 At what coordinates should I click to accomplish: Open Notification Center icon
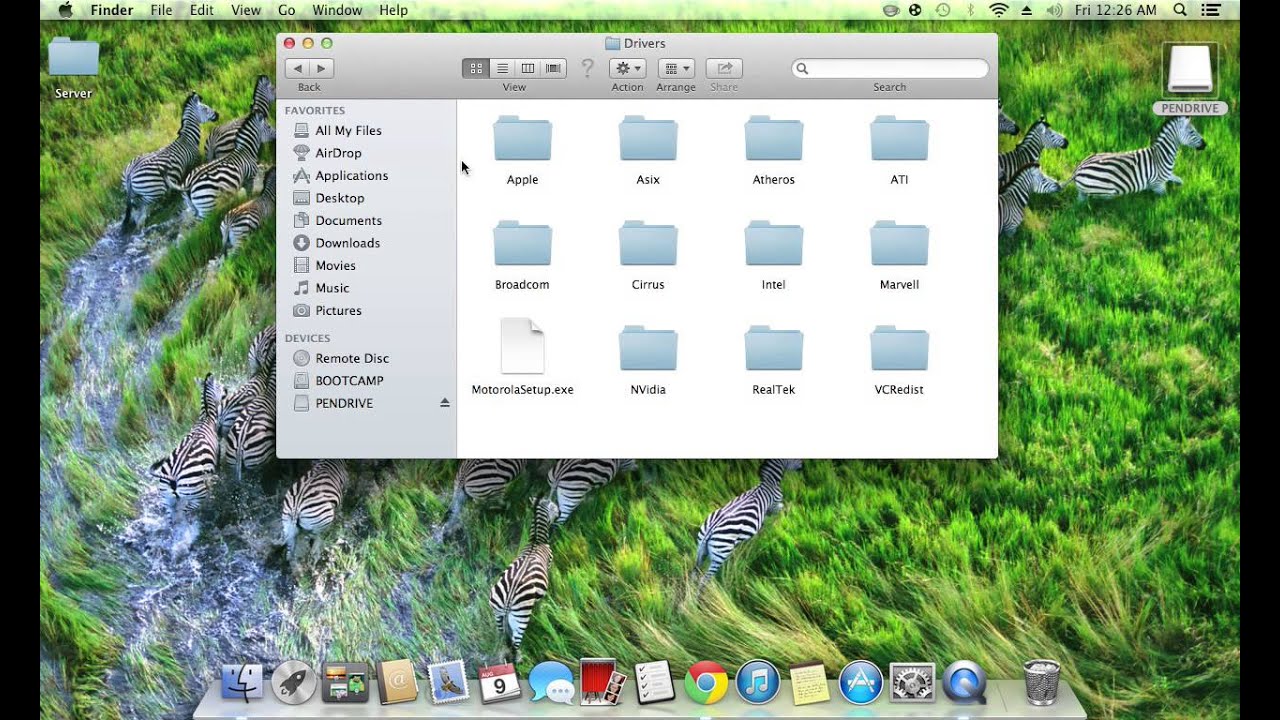1211,10
